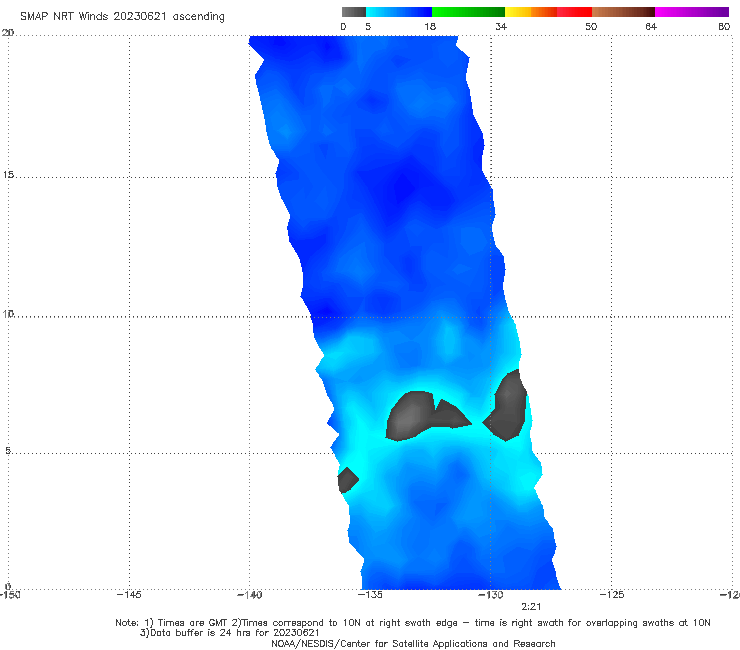740x650 pixels.
Task: Click the blue 5-18 segment of the color bar
Action: click(x=399, y=12)
